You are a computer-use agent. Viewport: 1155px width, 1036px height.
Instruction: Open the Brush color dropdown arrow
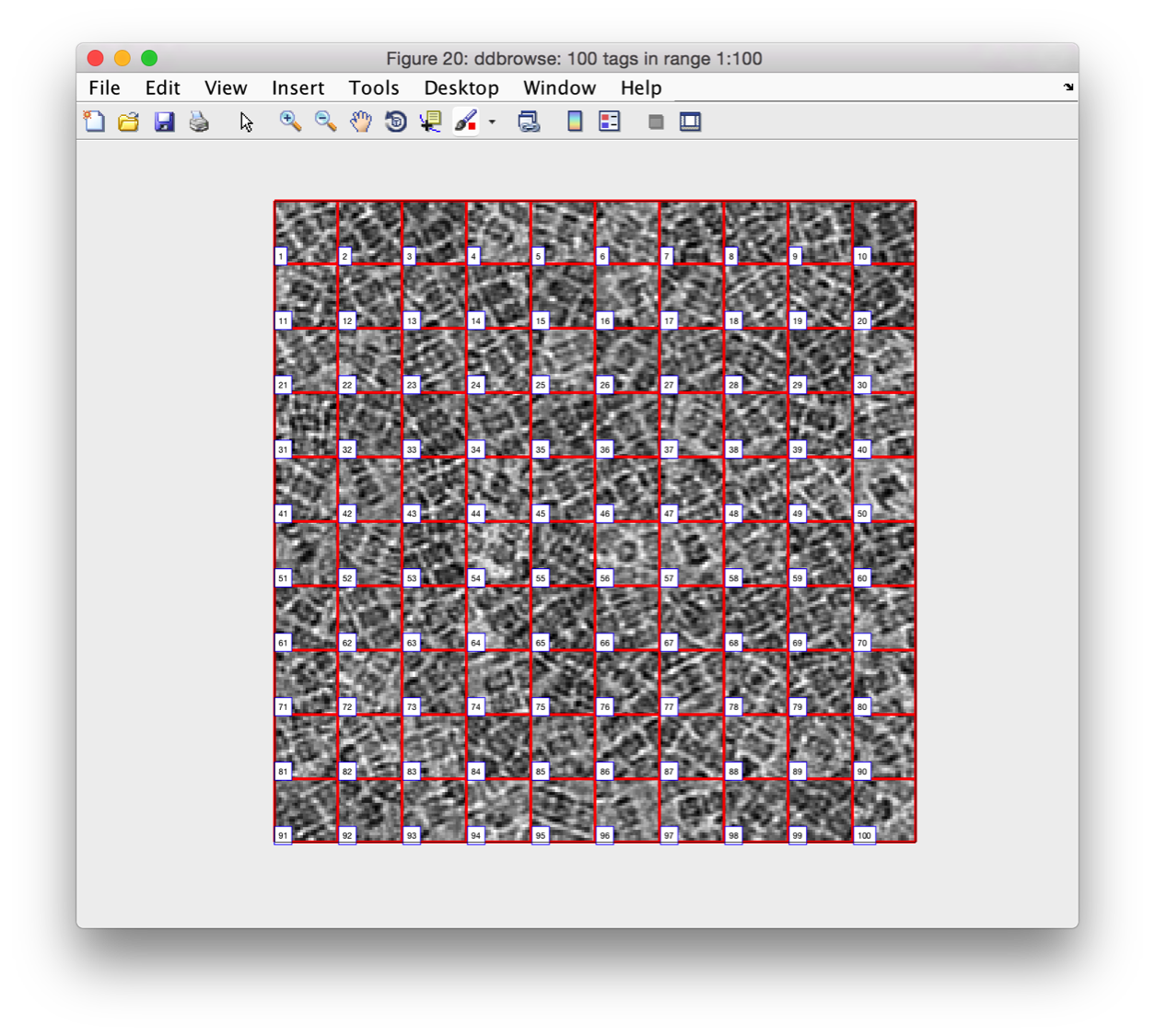click(492, 122)
